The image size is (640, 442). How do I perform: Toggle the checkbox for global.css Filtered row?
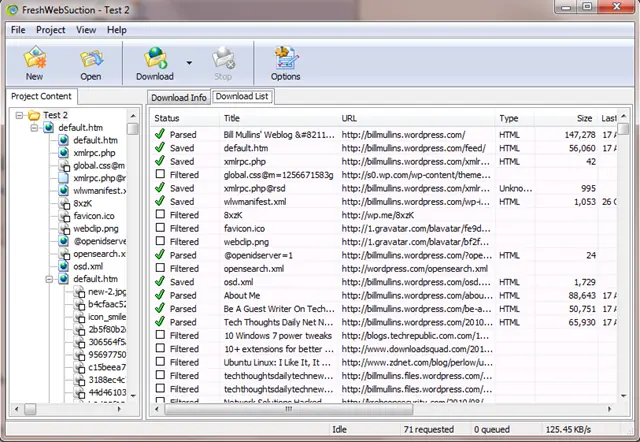point(159,175)
